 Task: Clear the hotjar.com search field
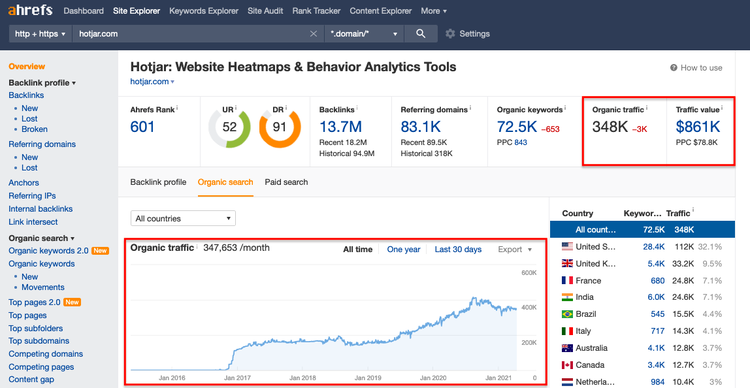314,34
